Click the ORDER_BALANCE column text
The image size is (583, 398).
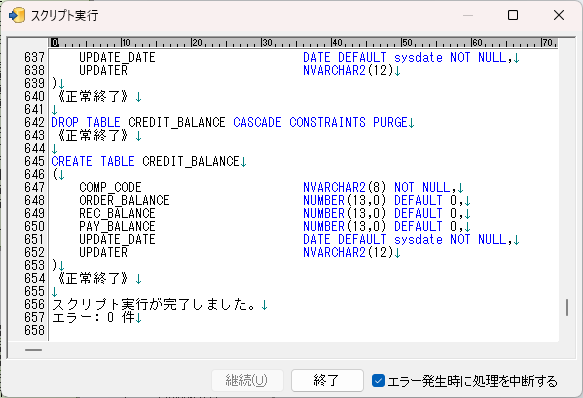pyautogui.click(x=124, y=200)
